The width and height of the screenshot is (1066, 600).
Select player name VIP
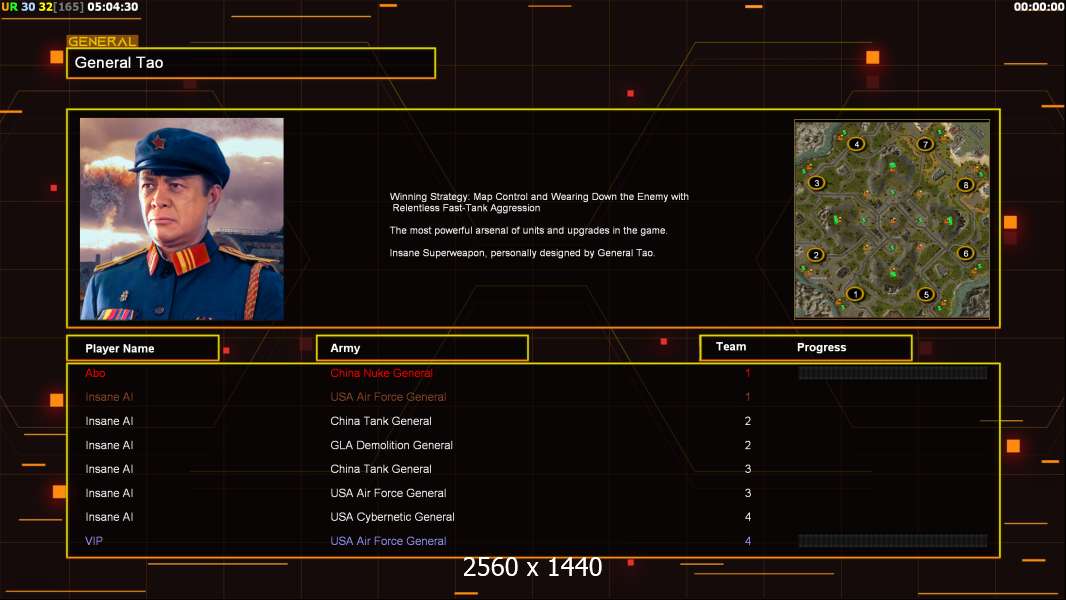pos(94,541)
